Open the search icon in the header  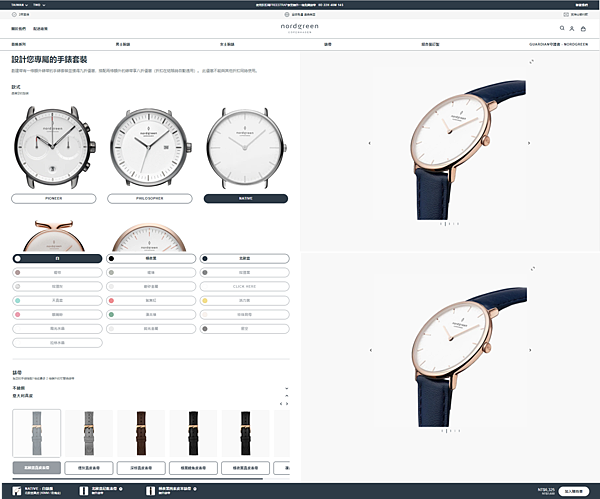click(562, 28)
